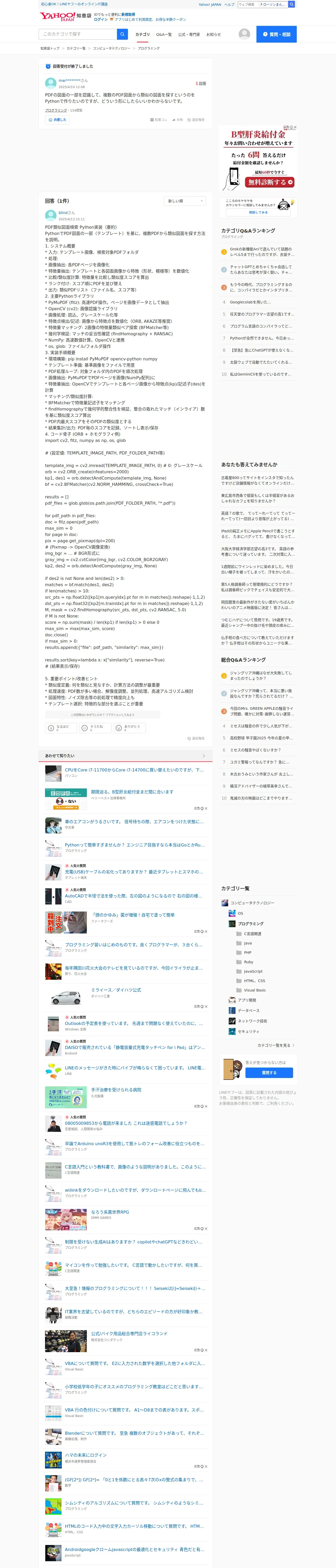Screen dimensions: 336x1568
Task: Report violation via 違反報告 under the question
Action: (x=196, y=120)
